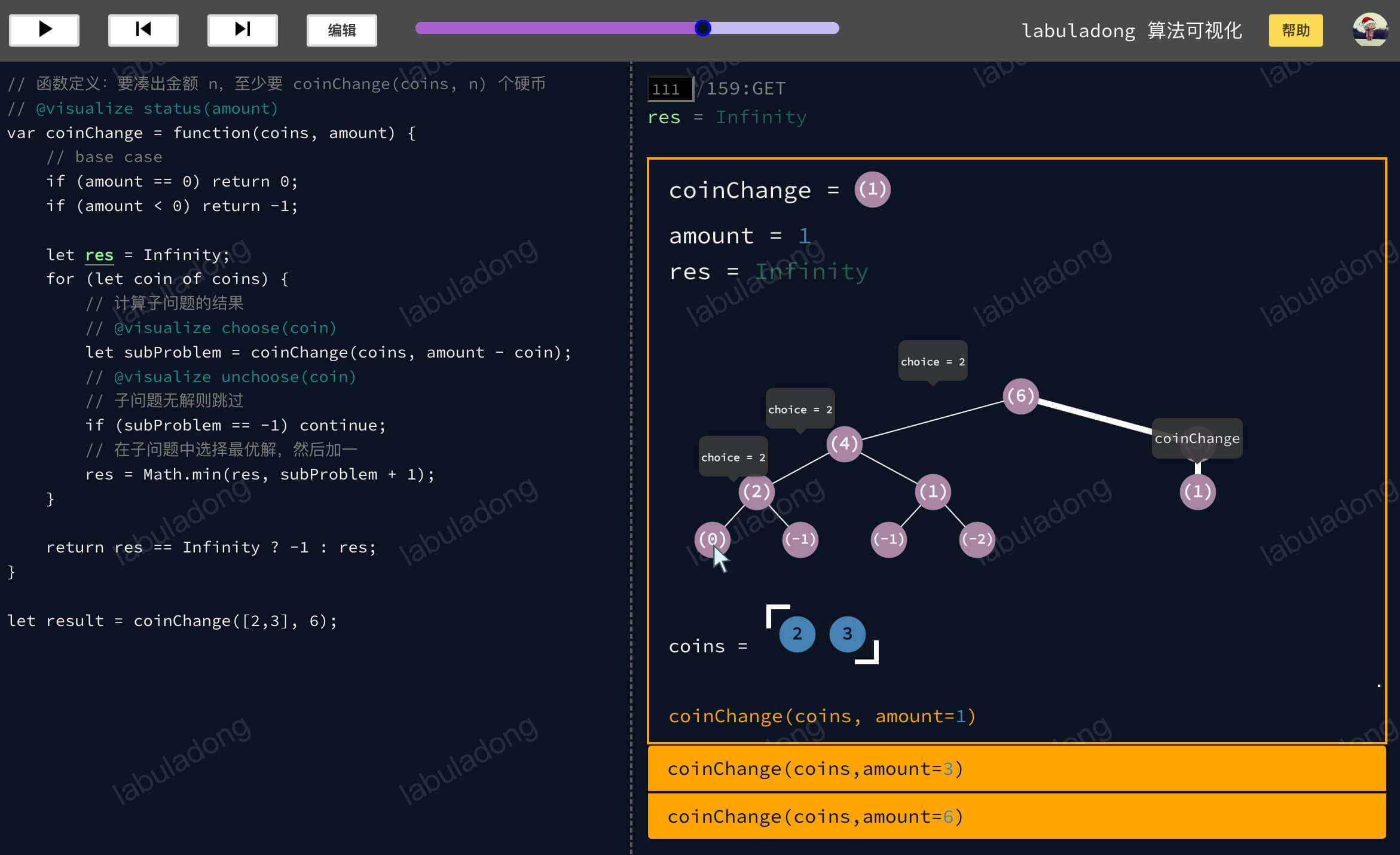The height and width of the screenshot is (855, 1400).
Task: Click the step number input showing 111
Action: point(670,89)
